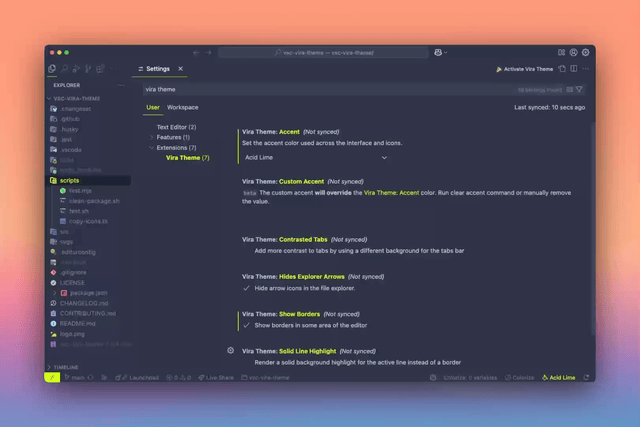640x427 pixels.
Task: Enable the Contrasted Tabs checkbox
Action: (246, 251)
